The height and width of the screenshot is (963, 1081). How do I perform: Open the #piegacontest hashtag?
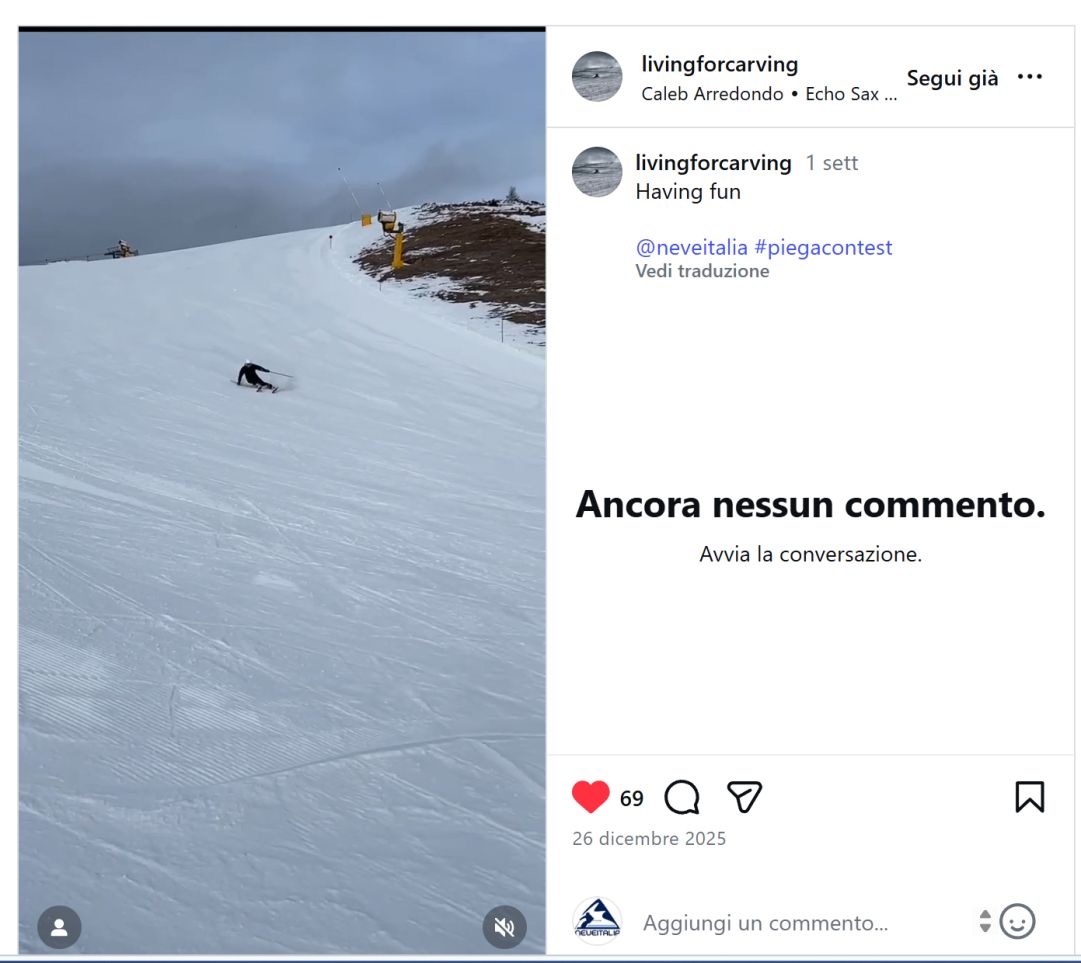tap(823, 247)
